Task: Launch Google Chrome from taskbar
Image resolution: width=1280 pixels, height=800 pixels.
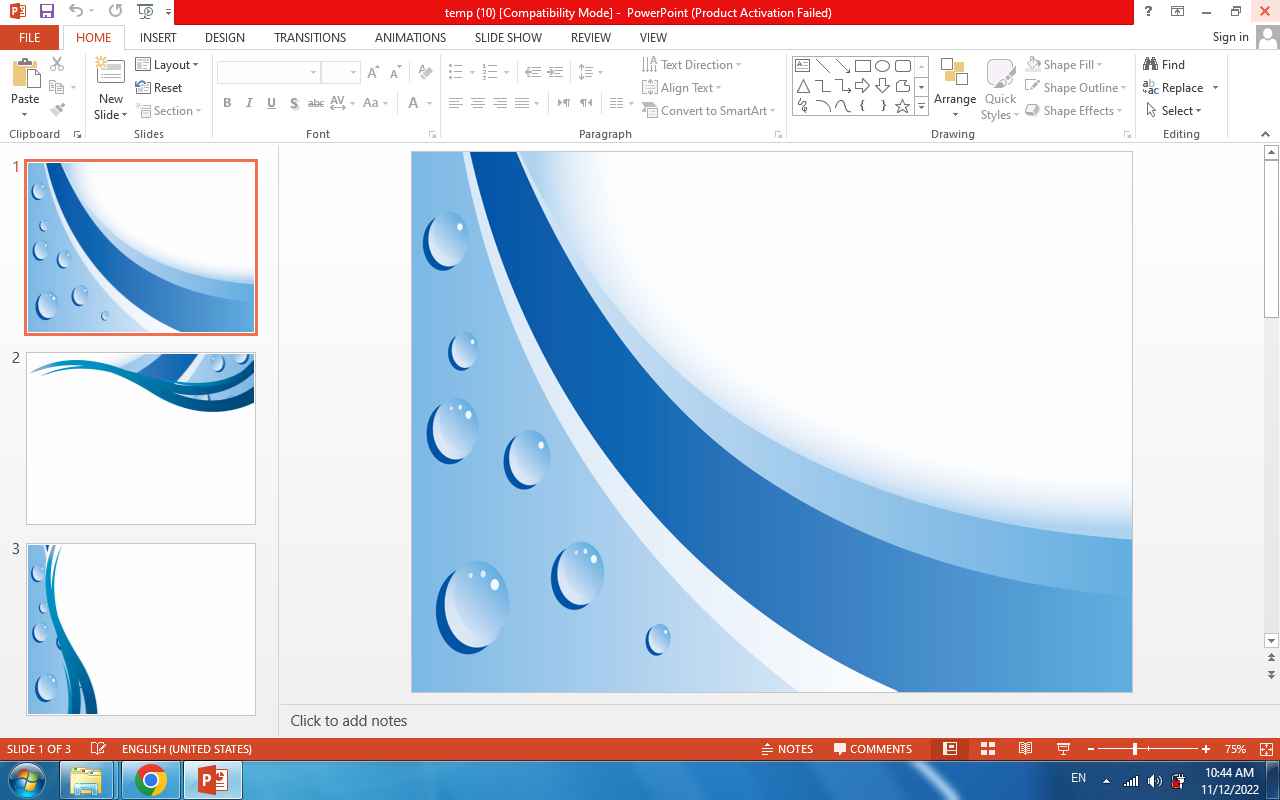Action: tap(151, 780)
